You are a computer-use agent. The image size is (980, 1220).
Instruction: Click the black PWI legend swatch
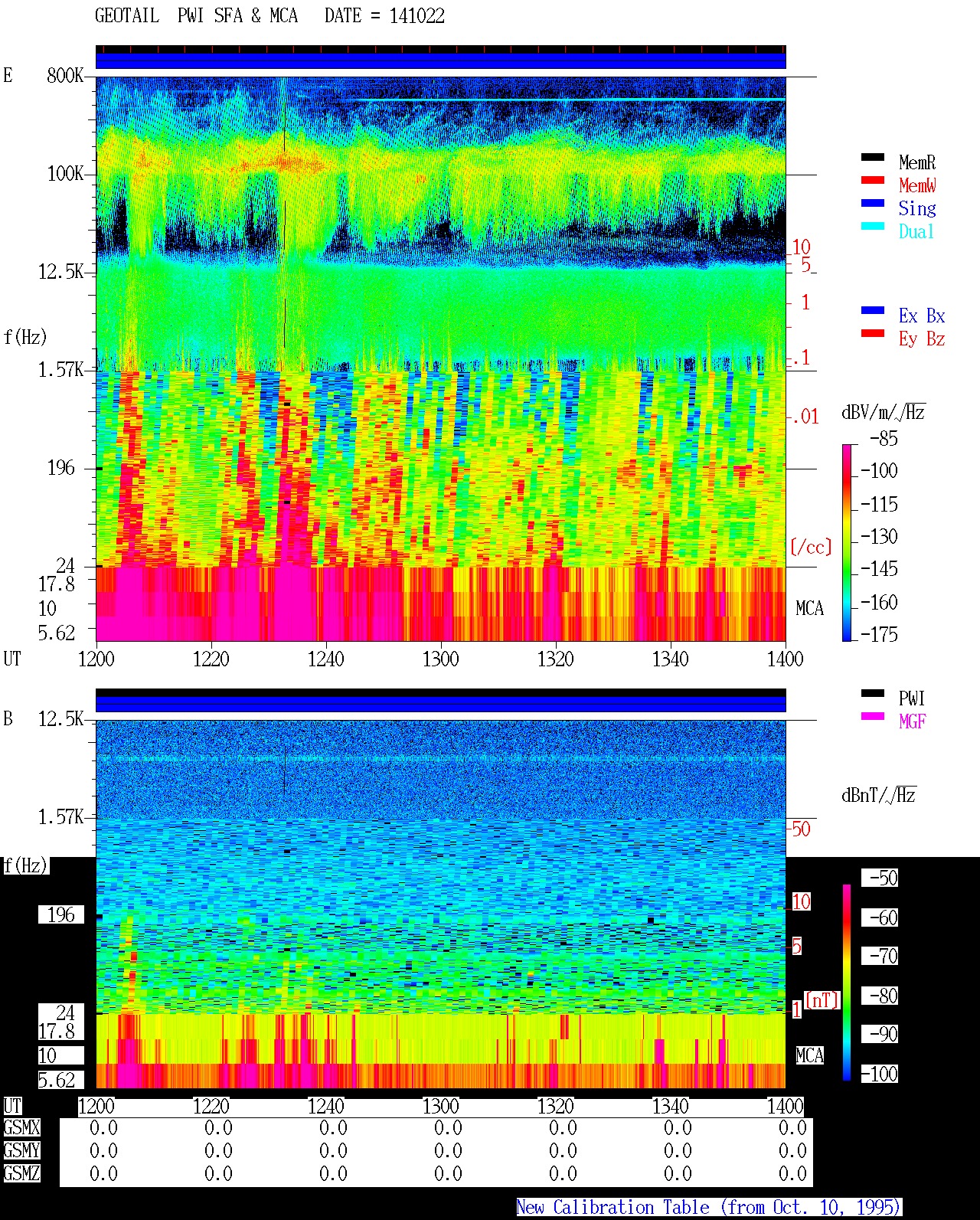pos(872,693)
